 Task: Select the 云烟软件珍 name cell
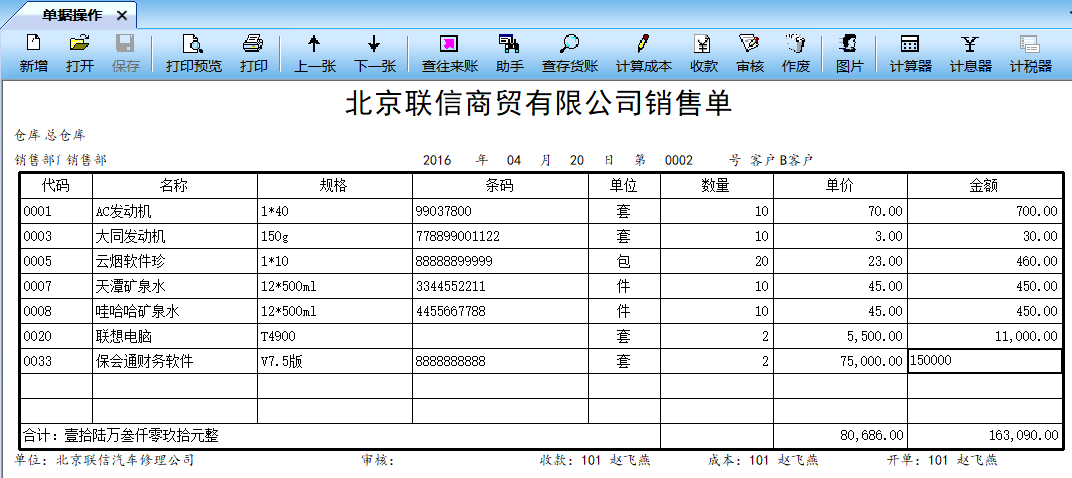(x=175, y=261)
